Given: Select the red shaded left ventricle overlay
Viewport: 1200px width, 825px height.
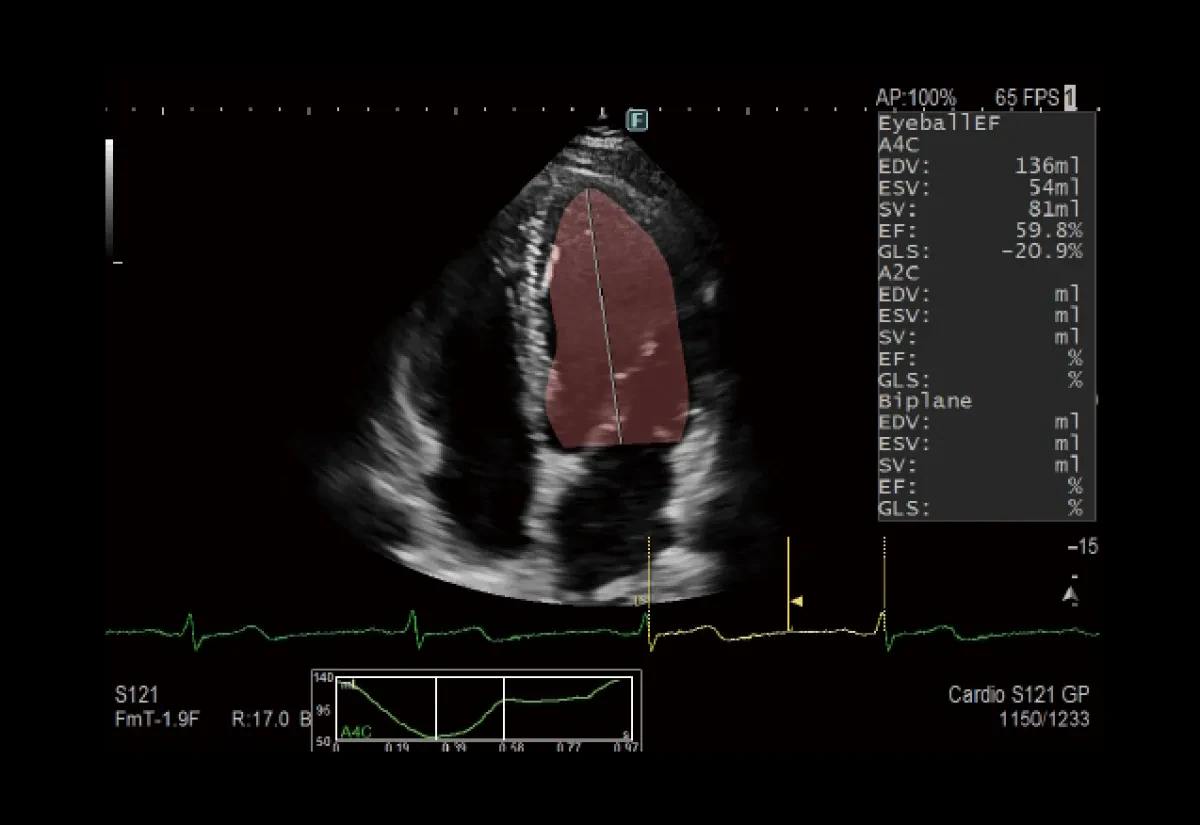Looking at the screenshot, I should click(x=617, y=318).
